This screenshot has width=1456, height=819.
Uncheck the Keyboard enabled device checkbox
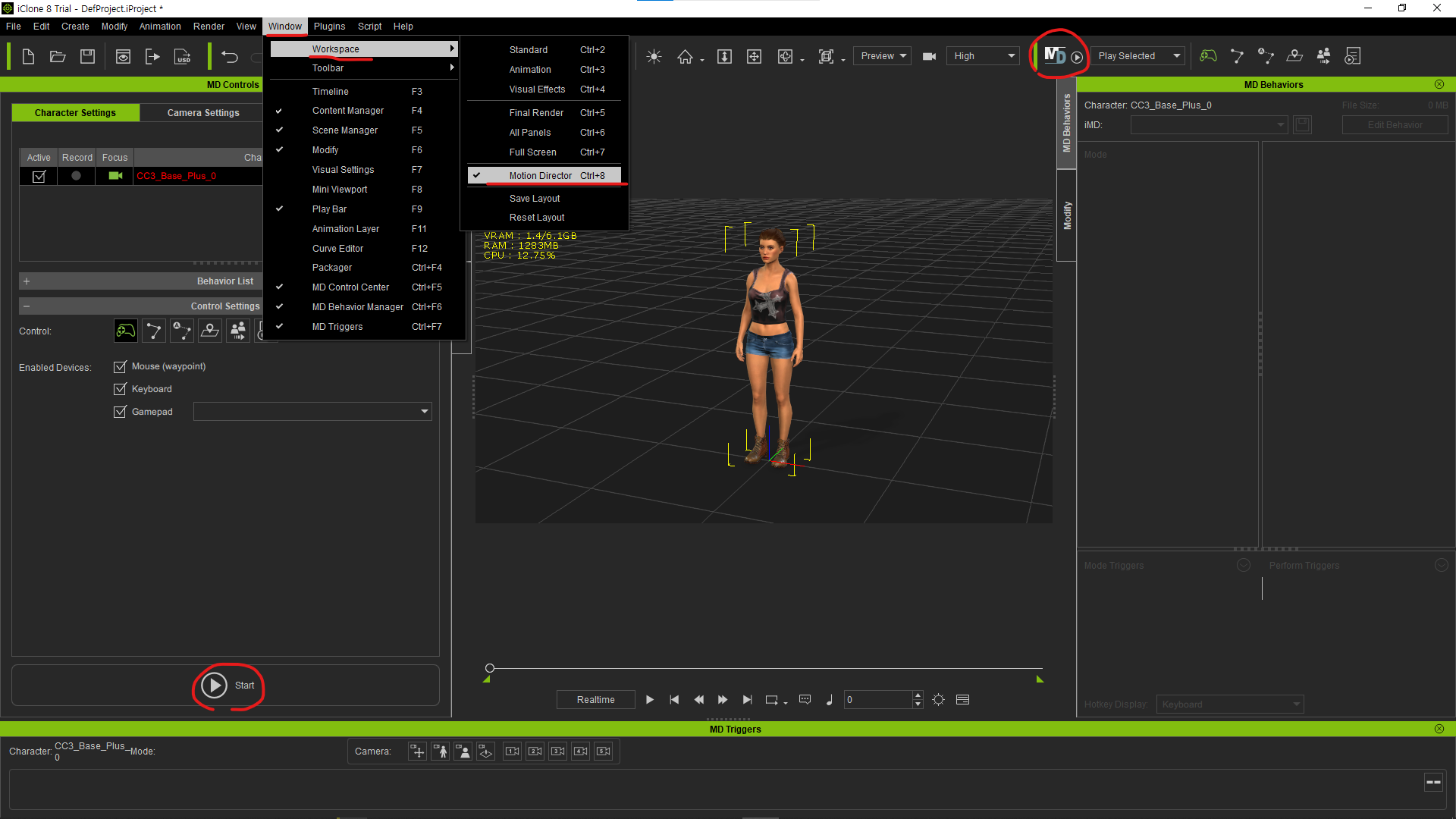[x=120, y=389]
